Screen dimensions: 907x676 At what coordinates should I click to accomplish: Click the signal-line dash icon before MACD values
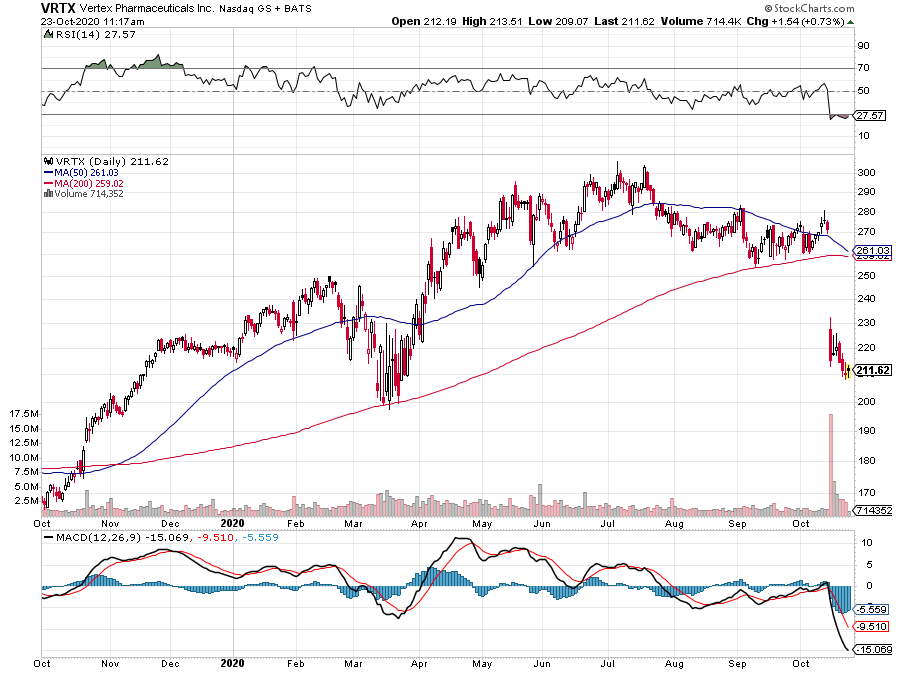point(47,537)
